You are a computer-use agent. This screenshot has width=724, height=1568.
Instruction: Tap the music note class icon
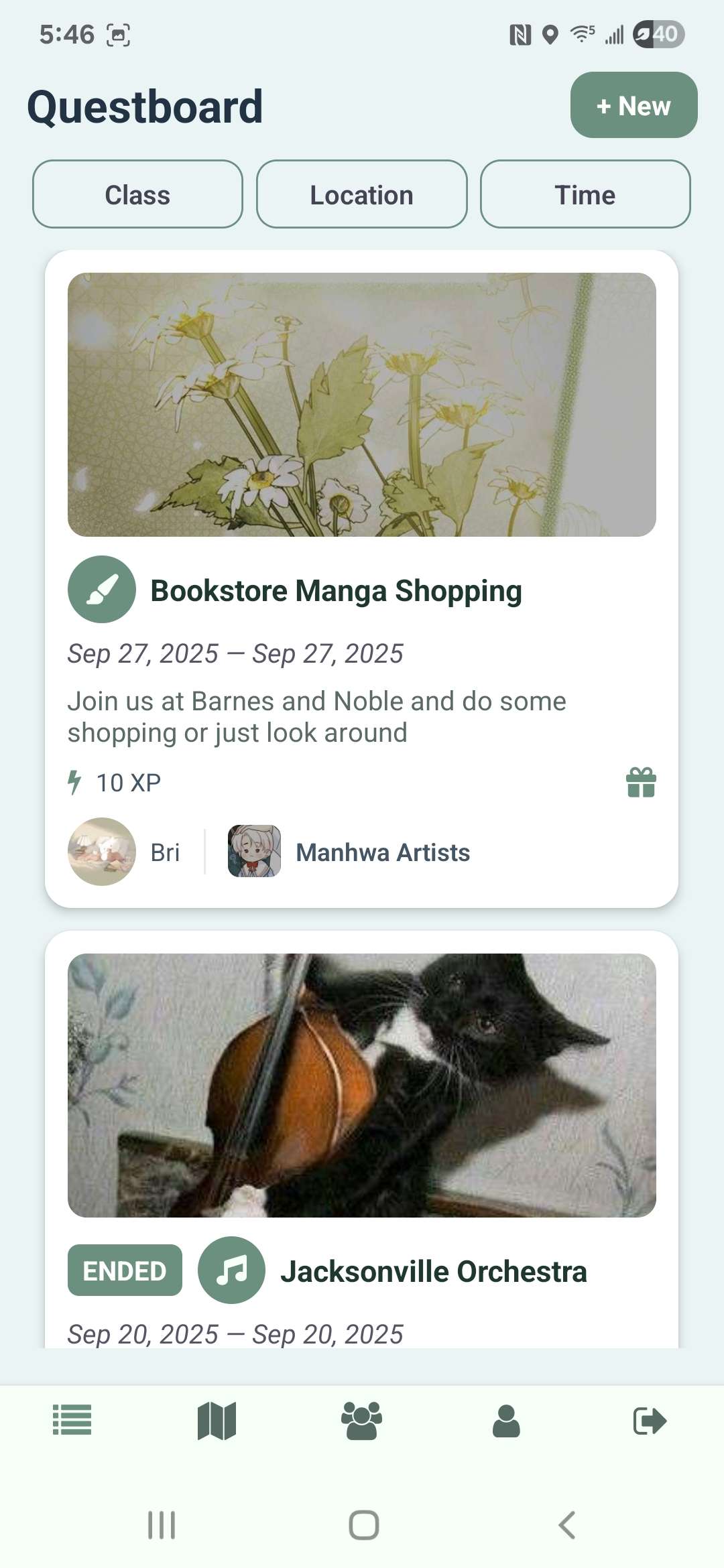[x=232, y=1270]
